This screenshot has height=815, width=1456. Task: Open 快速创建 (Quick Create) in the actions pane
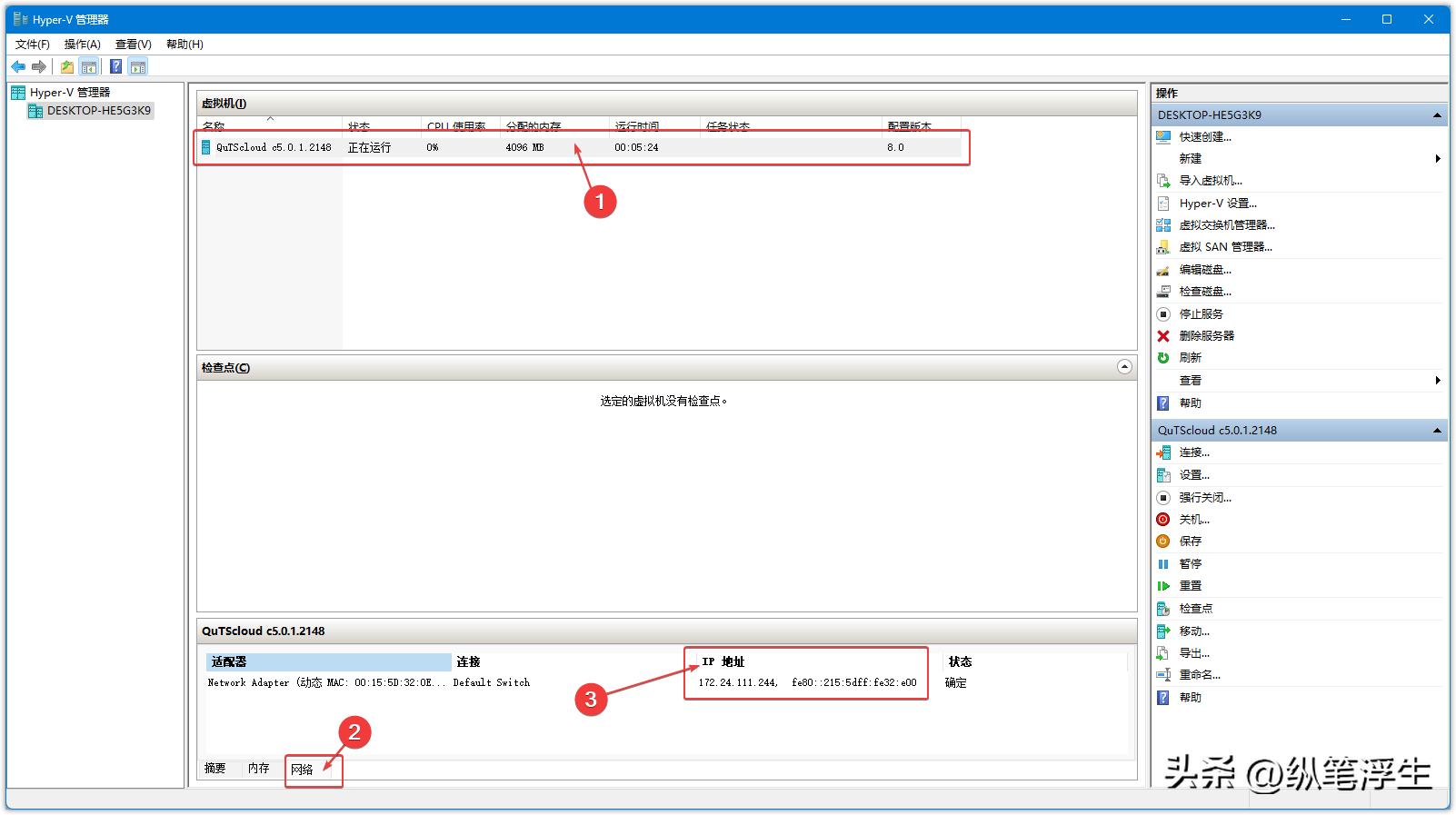(x=1205, y=137)
